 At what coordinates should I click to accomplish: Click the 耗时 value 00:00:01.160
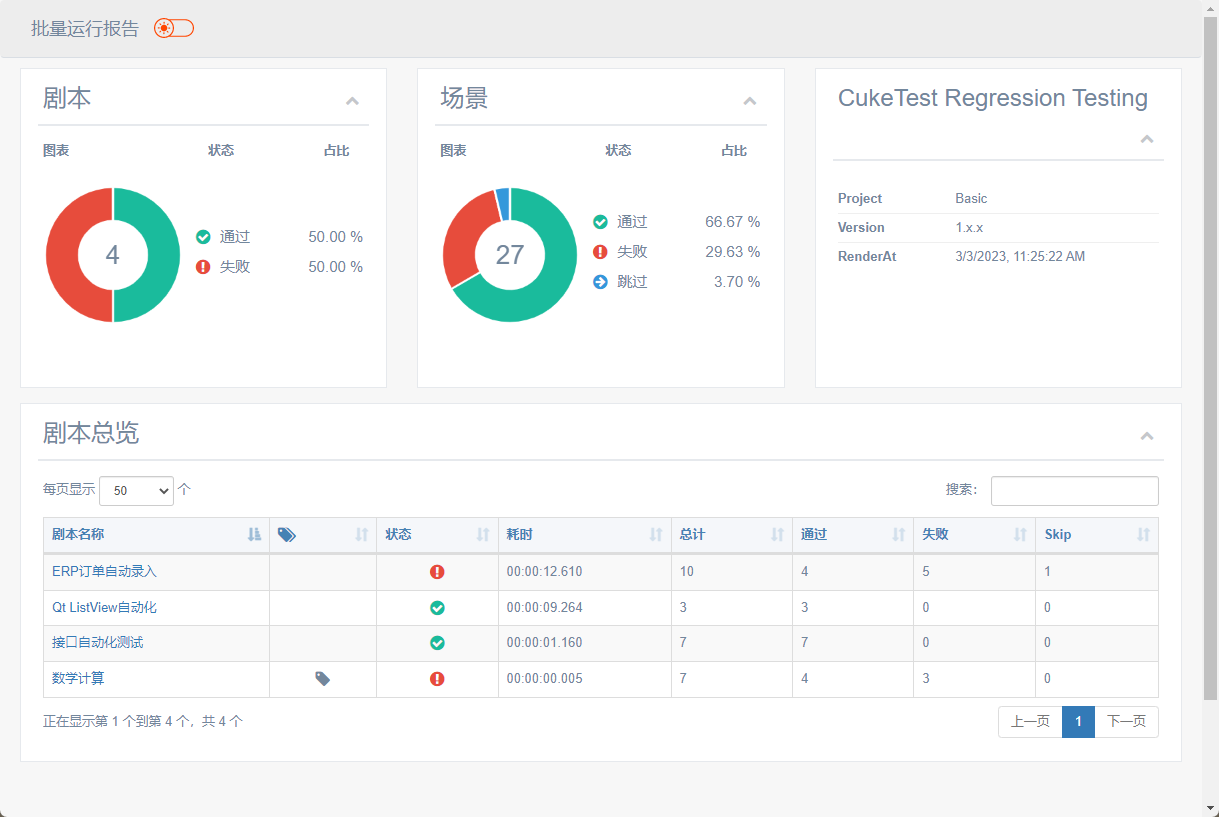click(x=544, y=642)
